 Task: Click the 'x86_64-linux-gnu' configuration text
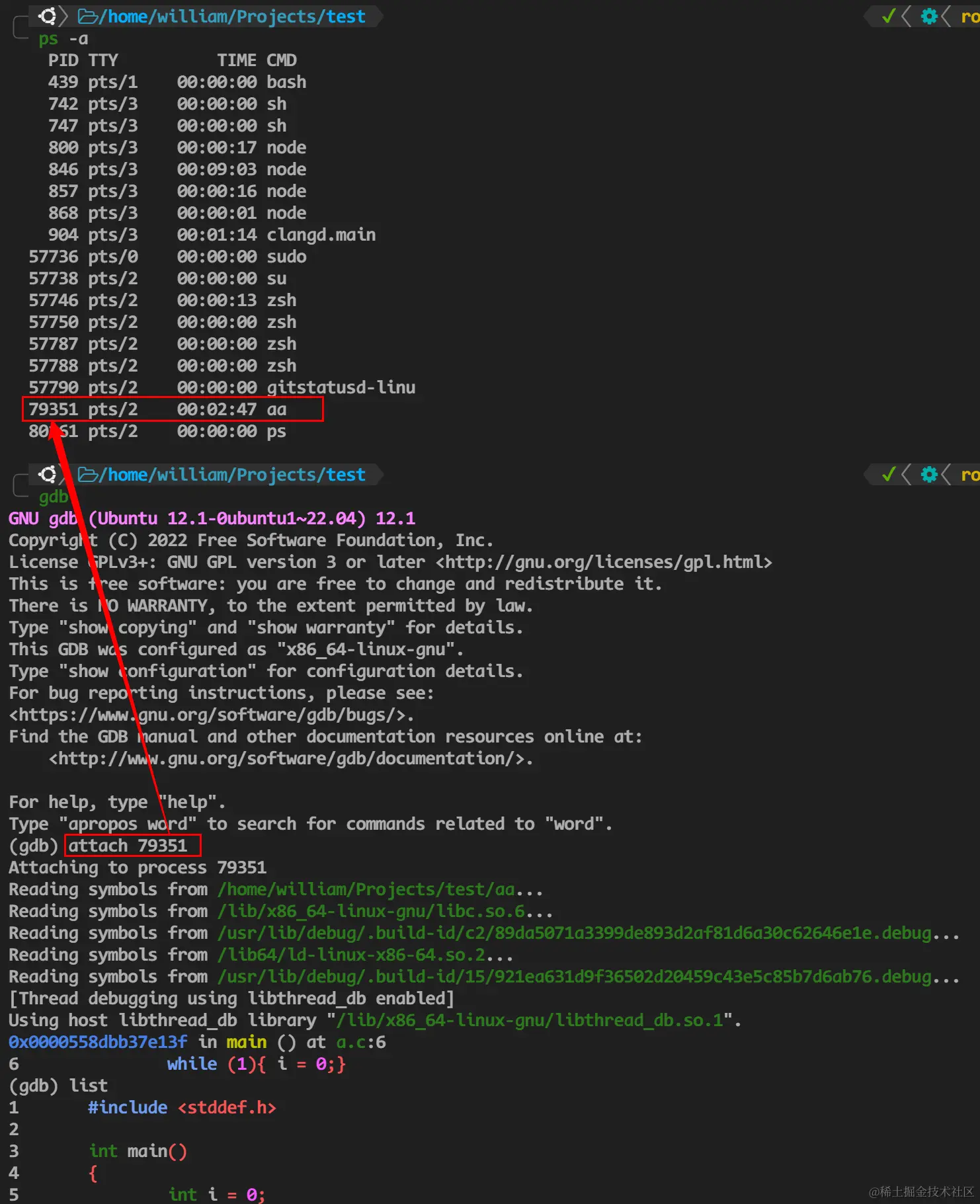[x=366, y=649]
